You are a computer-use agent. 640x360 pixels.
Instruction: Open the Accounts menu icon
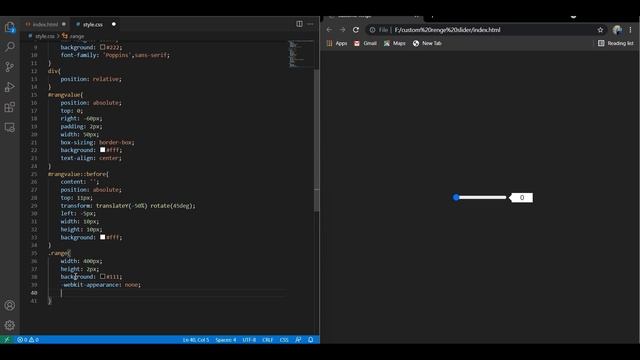pos(10,305)
